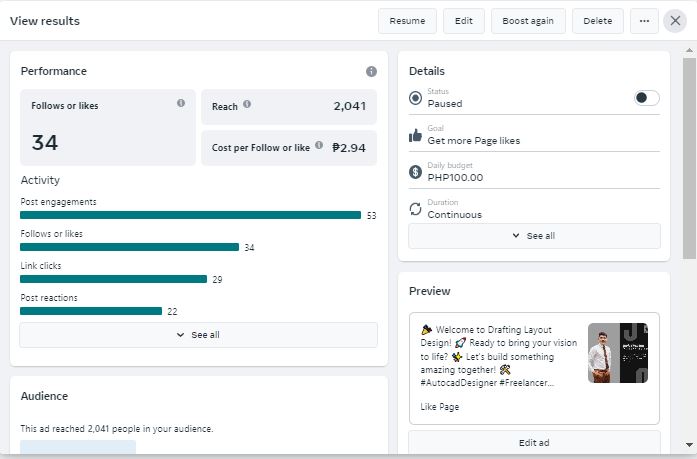The image size is (697, 459).
Task: Click the thumbs-up Goal icon
Action: coord(416,136)
